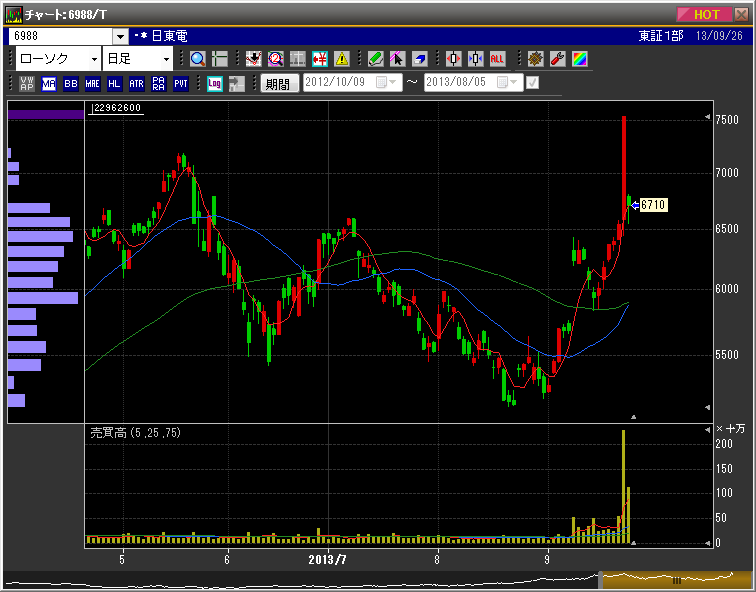
Task: Toggle the MA moving average indicator
Action: tap(49, 84)
